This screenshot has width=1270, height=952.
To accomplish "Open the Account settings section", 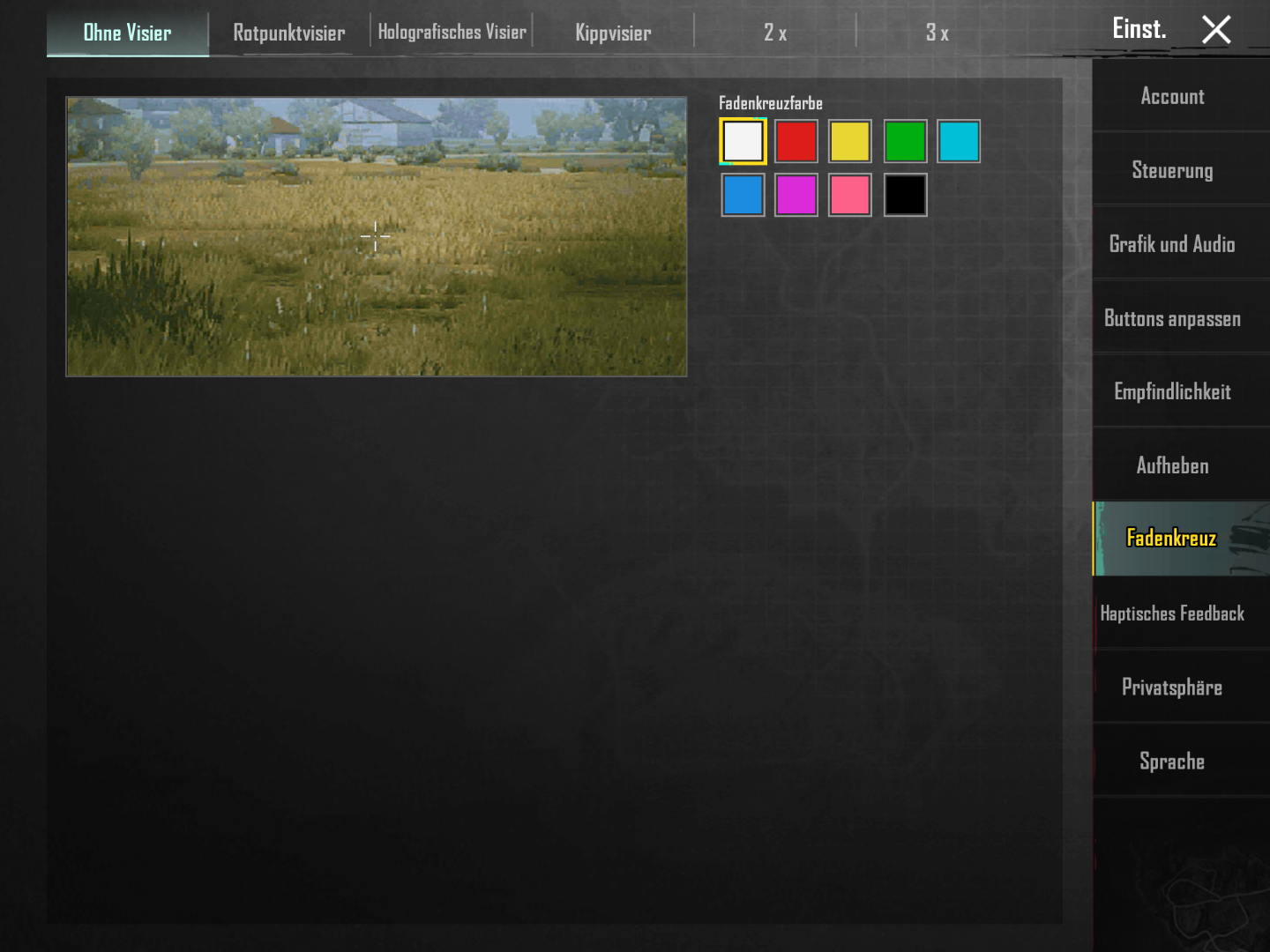I will click(x=1172, y=96).
